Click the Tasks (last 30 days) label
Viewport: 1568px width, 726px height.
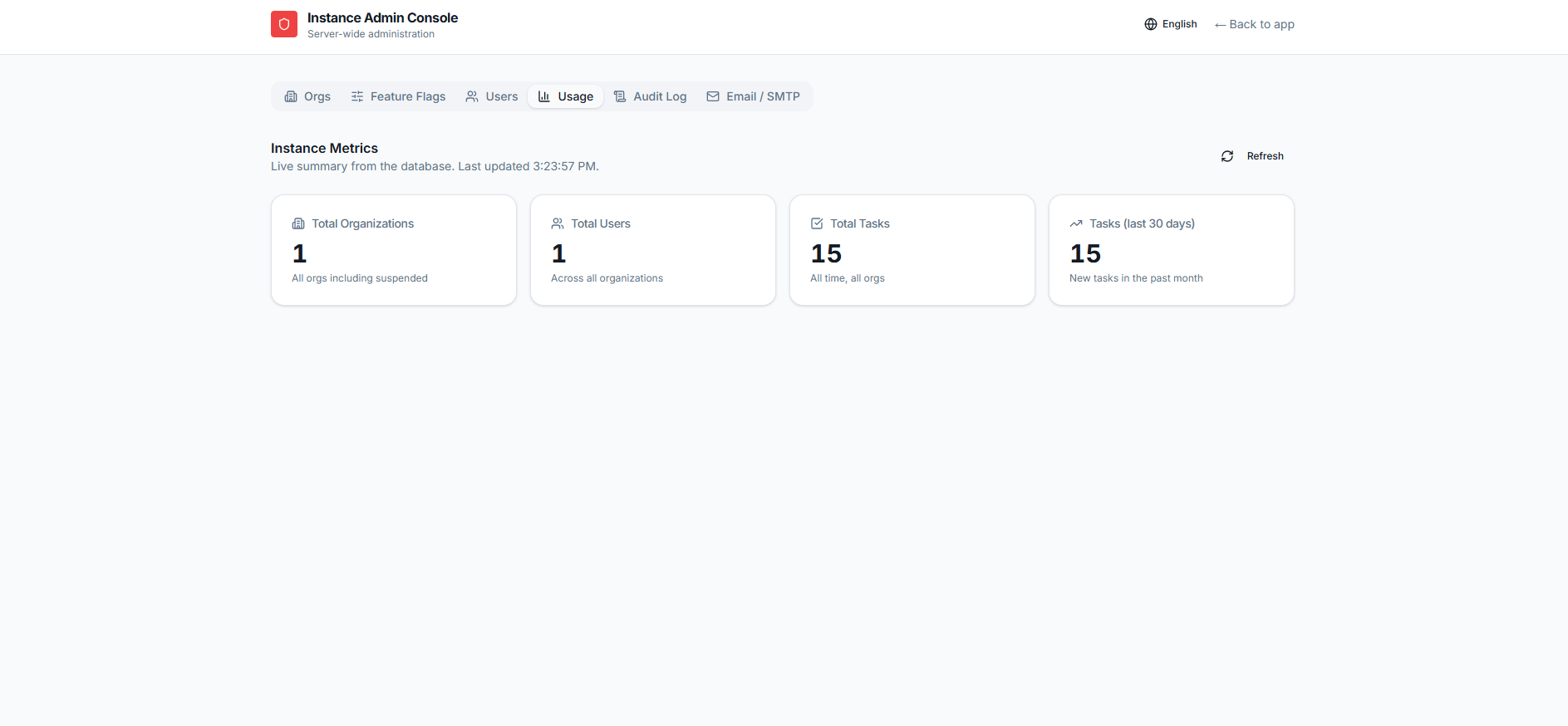(1143, 223)
